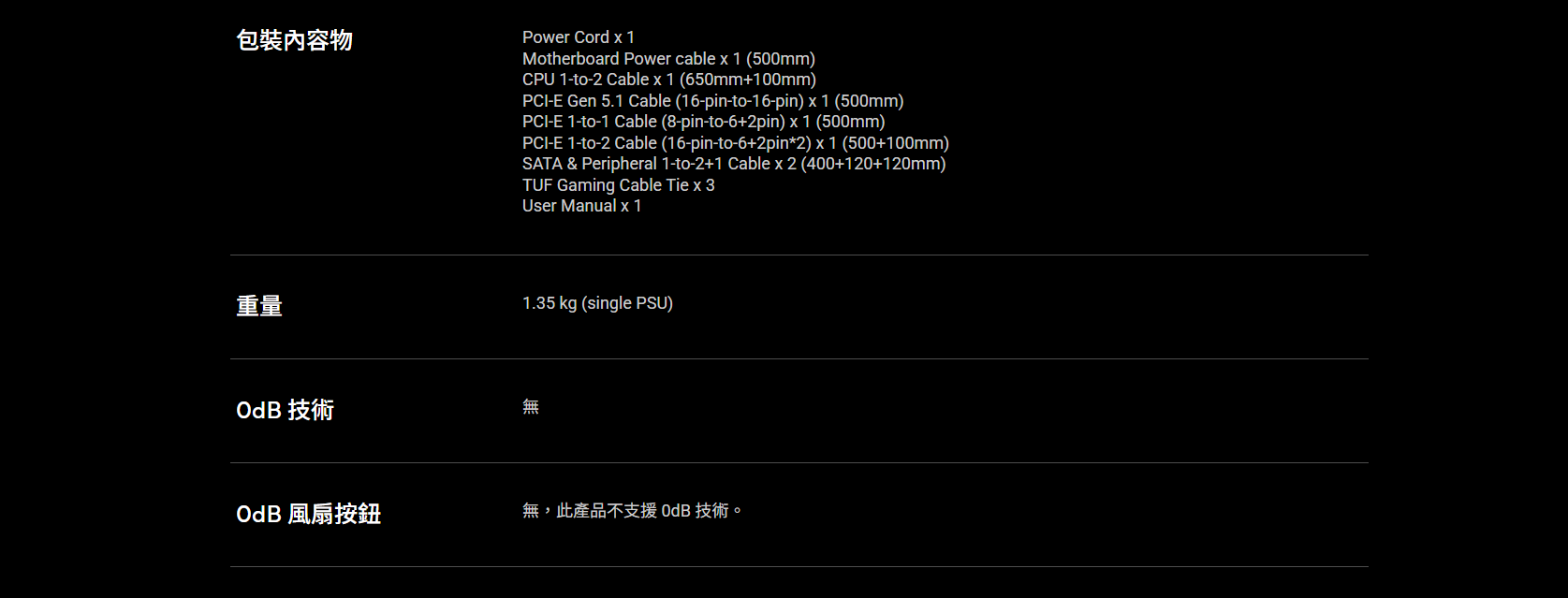The image size is (1568, 598).
Task: Click the PCI-E Gen 5.1 Cable line
Action: [712, 101]
